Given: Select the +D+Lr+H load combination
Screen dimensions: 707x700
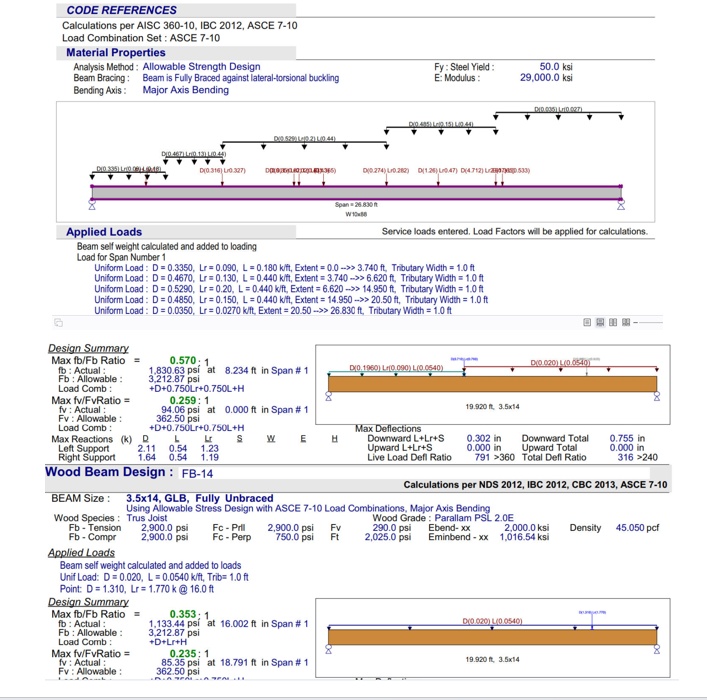Looking at the screenshot, I should point(168,642).
